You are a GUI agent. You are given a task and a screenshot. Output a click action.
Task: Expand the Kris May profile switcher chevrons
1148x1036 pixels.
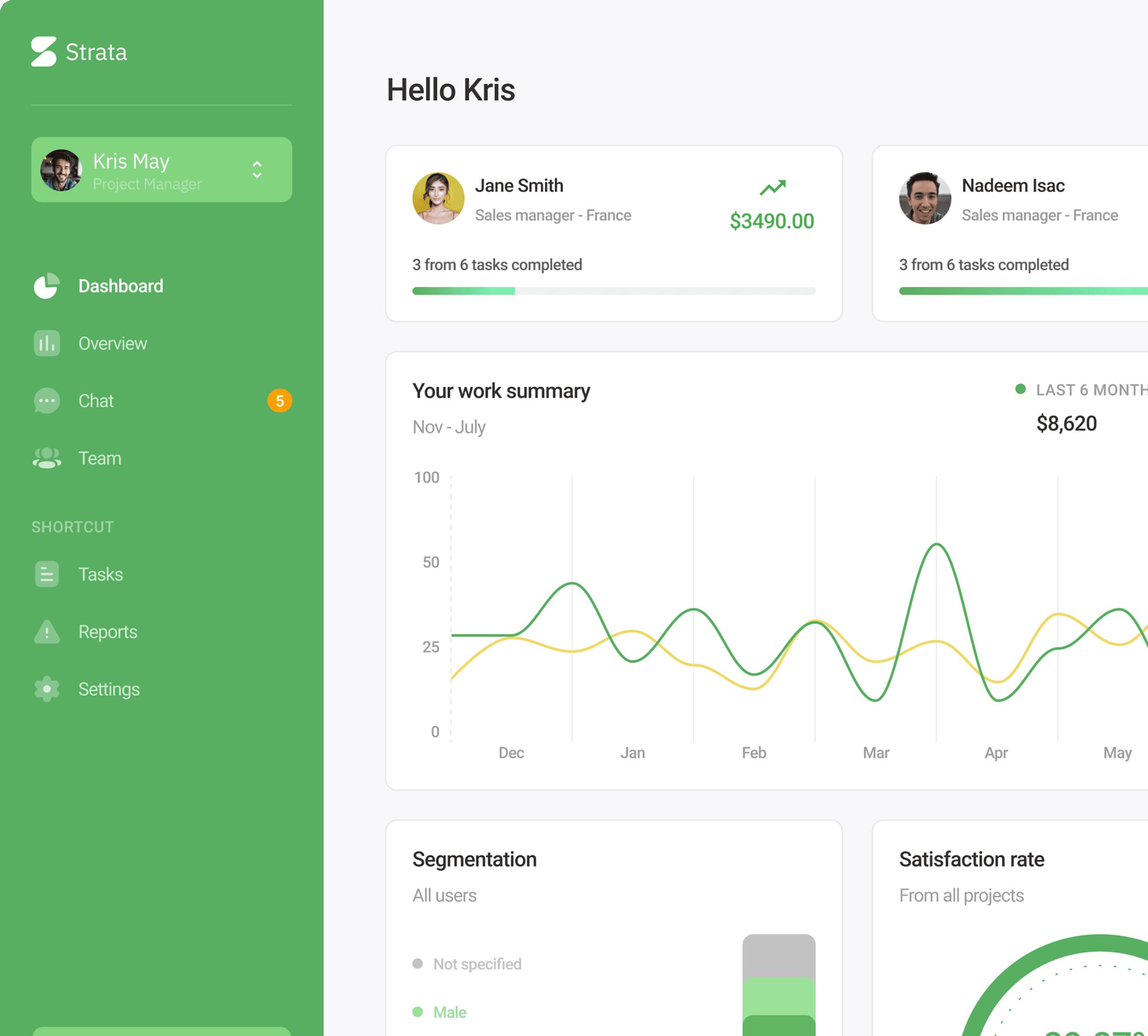coord(258,170)
